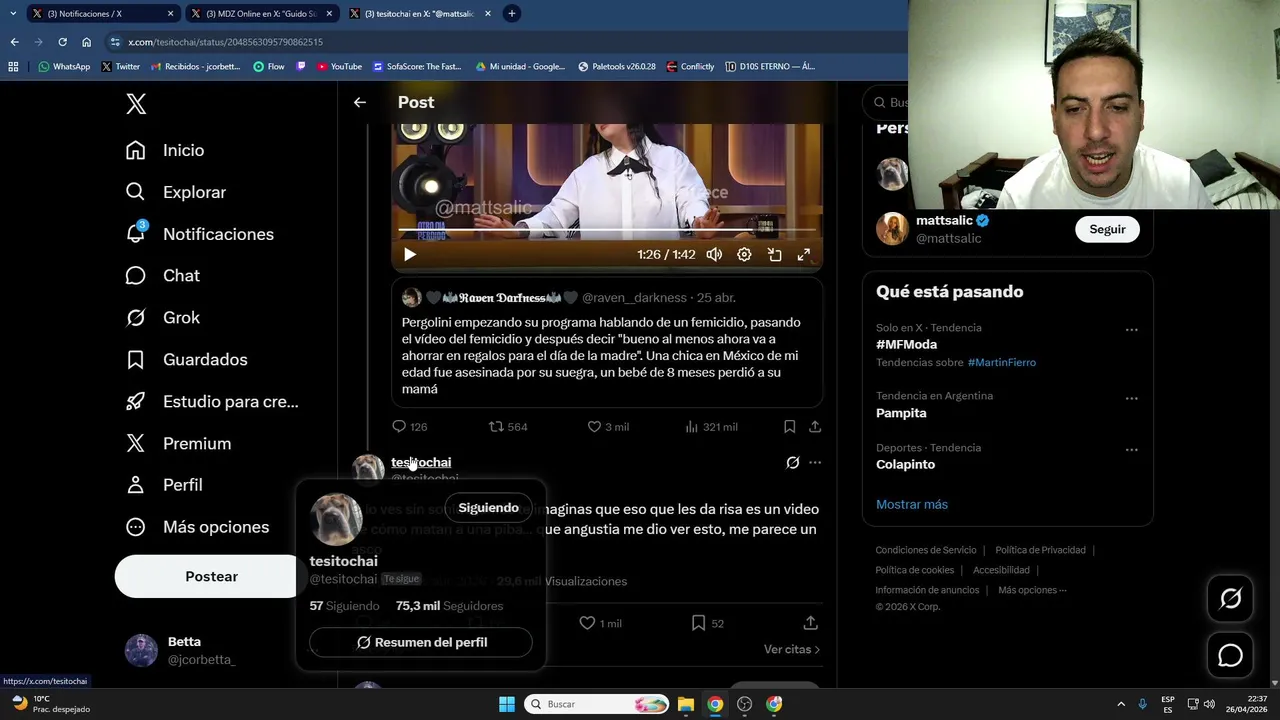Click the X logo in sidebar

tap(136, 104)
